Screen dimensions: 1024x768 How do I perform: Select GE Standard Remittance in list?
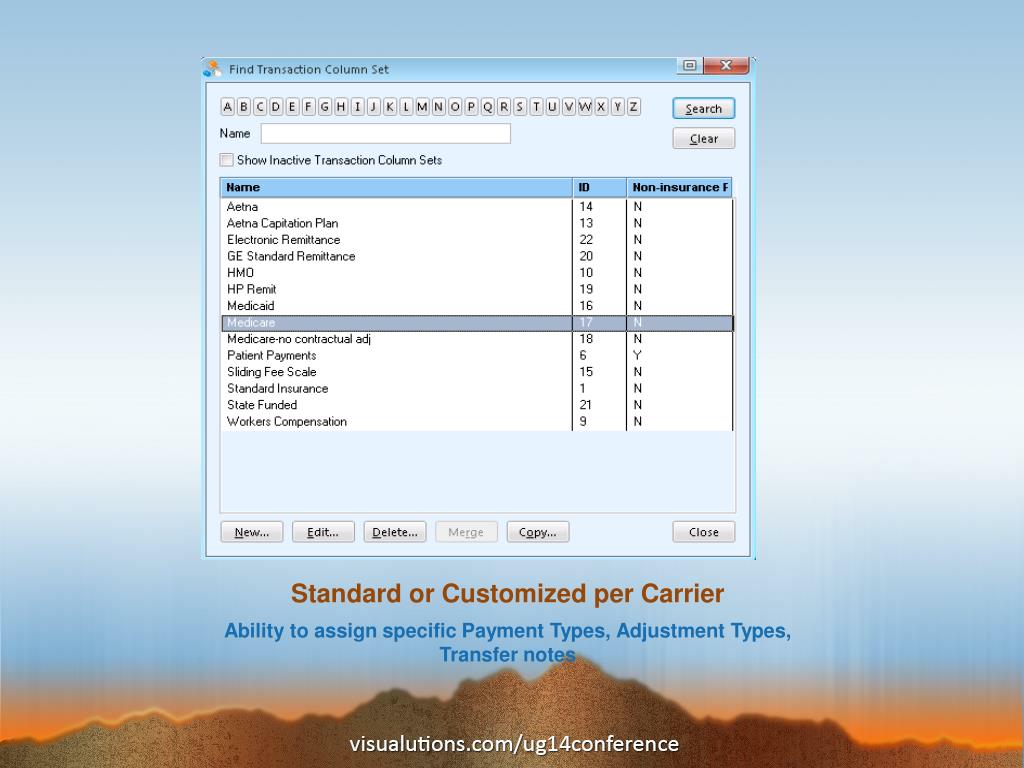pyautogui.click(x=477, y=256)
